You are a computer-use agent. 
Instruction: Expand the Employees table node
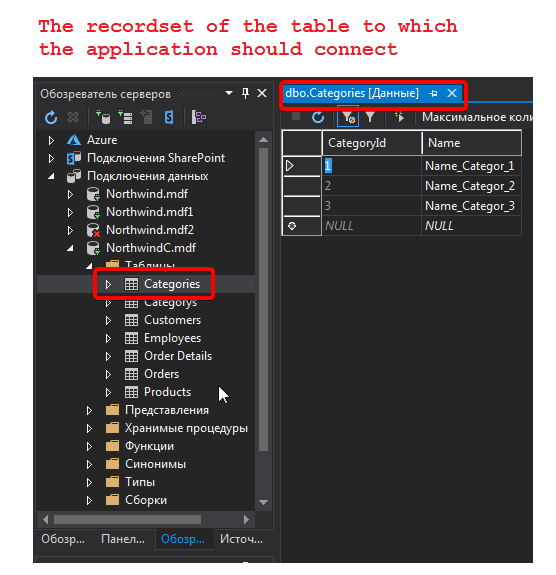[x=108, y=338]
